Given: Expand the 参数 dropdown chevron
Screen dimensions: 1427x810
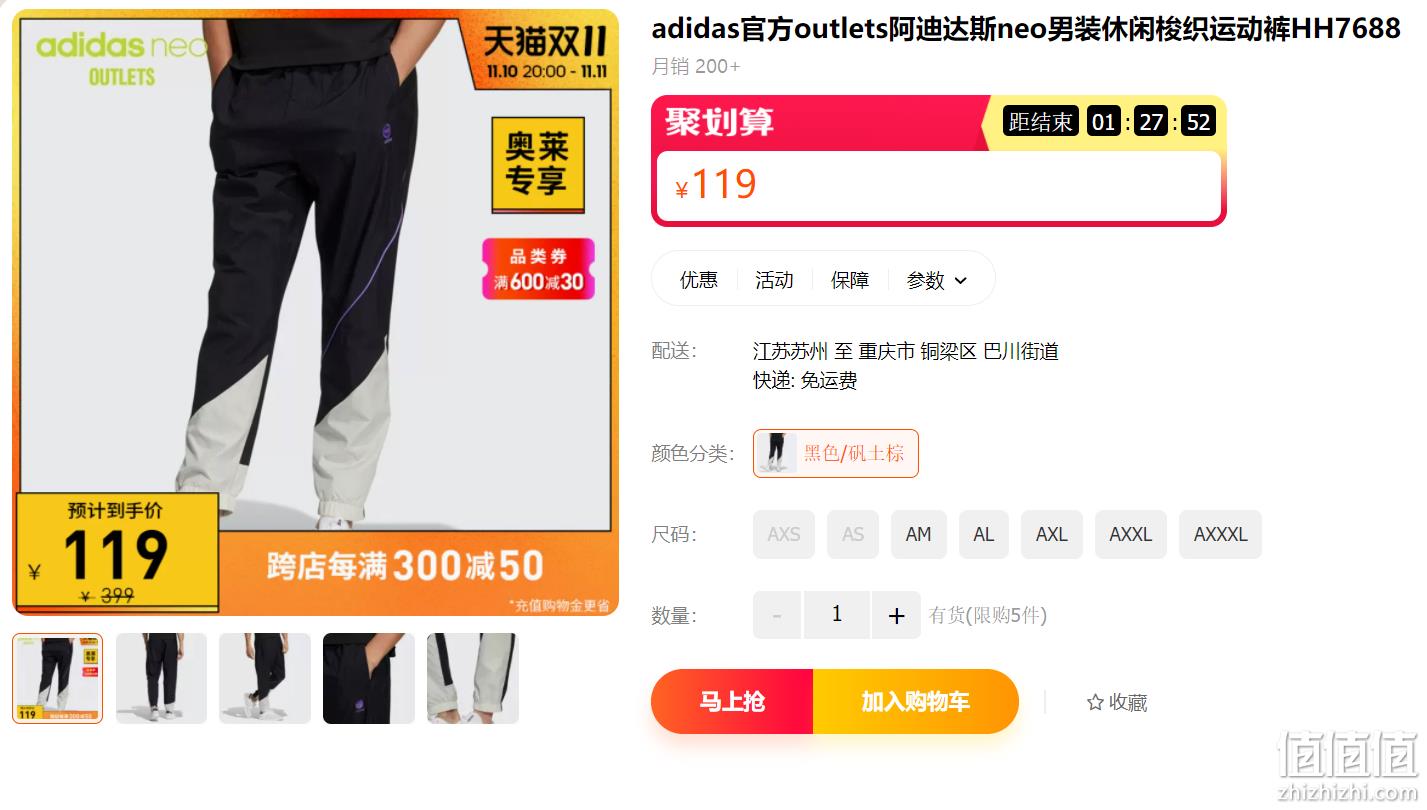Looking at the screenshot, I should (x=961, y=281).
